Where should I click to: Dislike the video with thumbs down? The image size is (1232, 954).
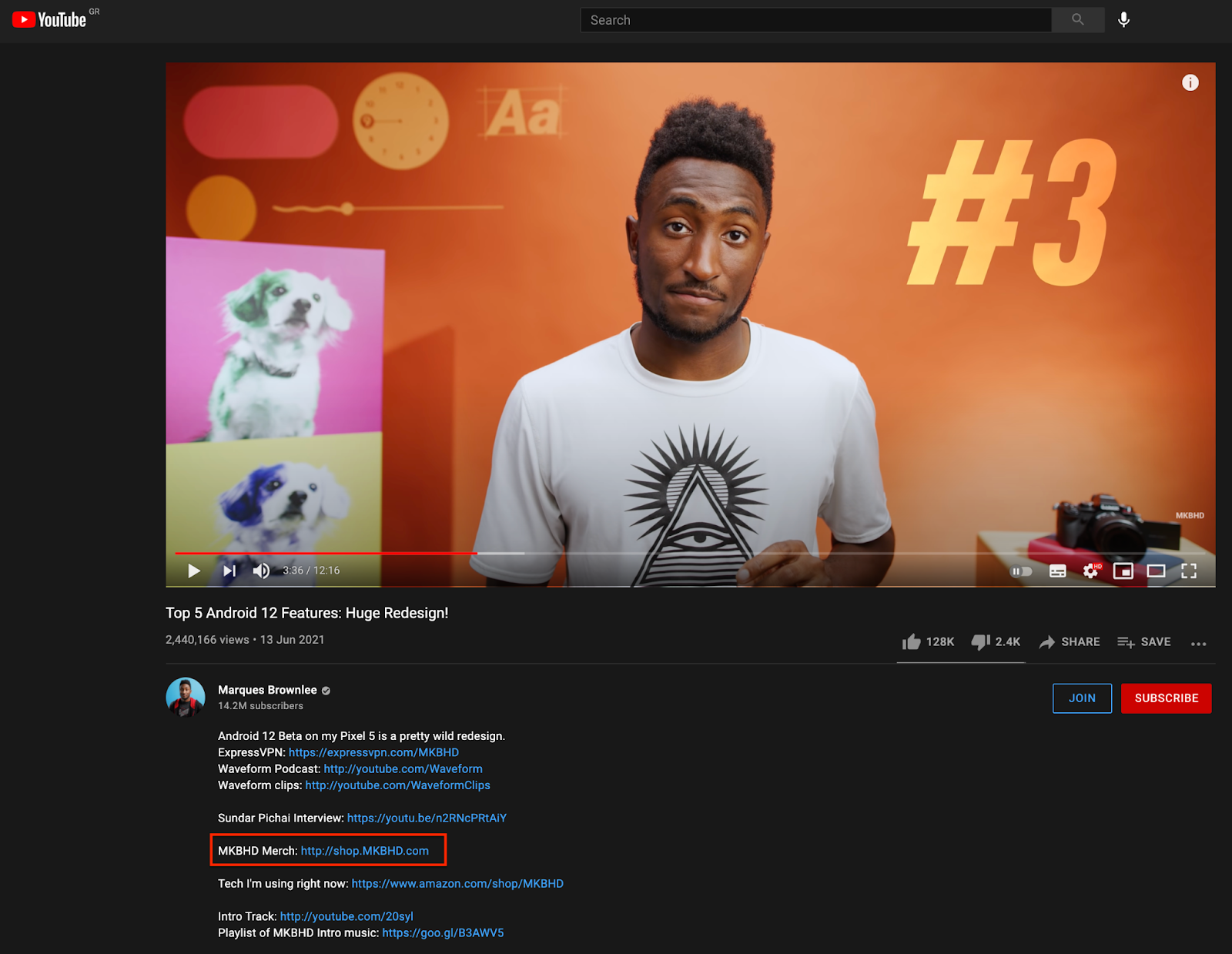click(x=996, y=642)
